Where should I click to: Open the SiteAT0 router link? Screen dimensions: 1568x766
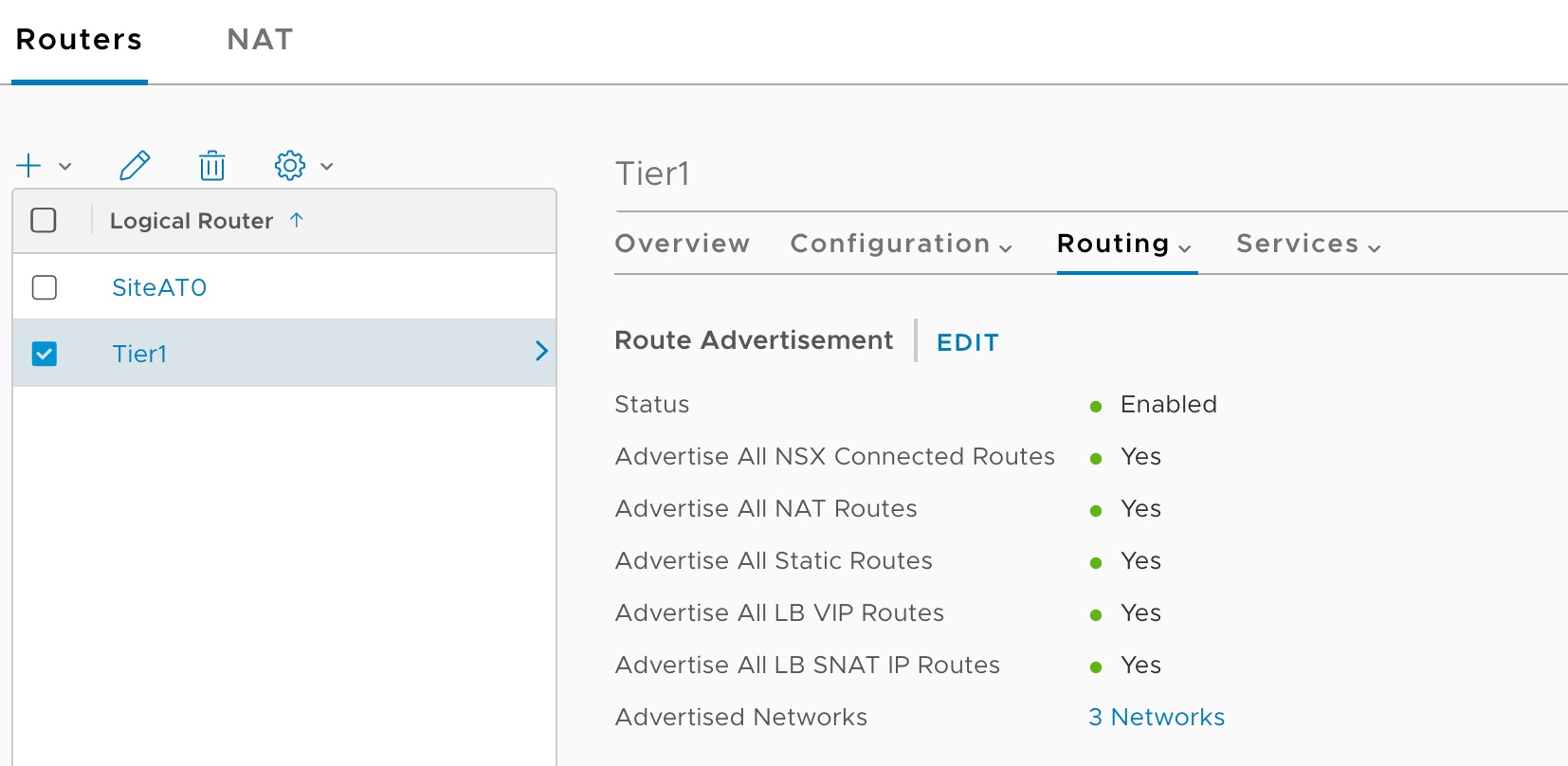159,287
